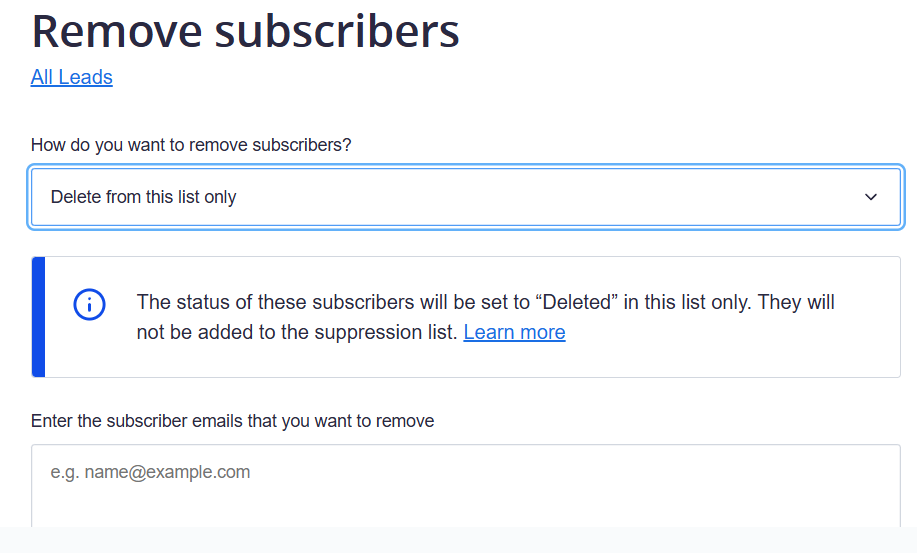The width and height of the screenshot is (917, 553).
Task: Open the Learn more link
Action: pyautogui.click(x=514, y=332)
